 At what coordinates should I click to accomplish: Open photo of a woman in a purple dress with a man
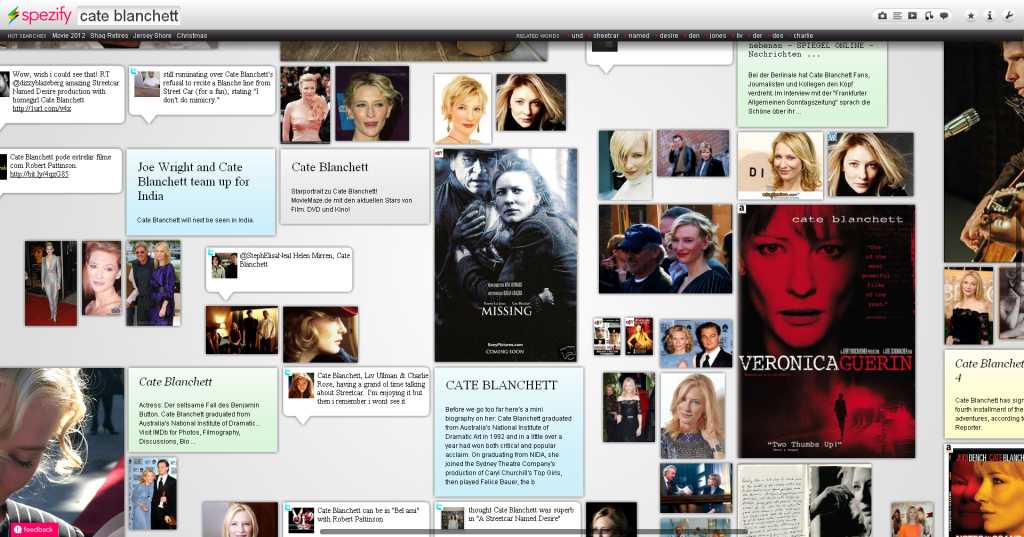(153, 283)
